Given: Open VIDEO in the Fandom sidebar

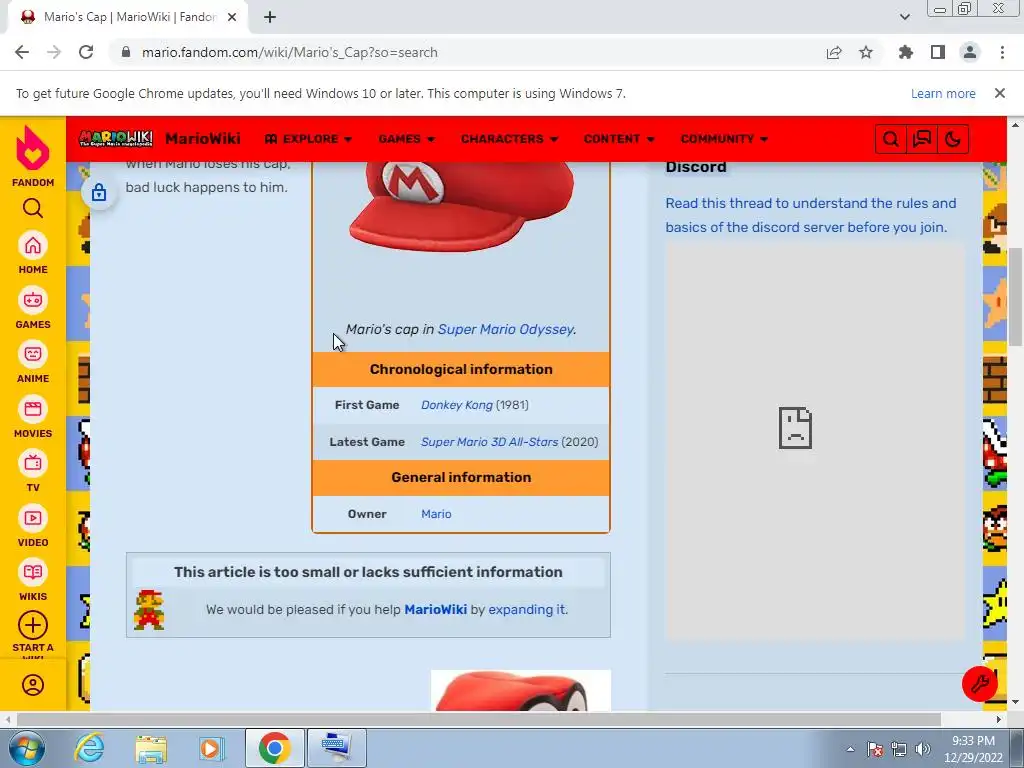Looking at the screenshot, I should click(x=33, y=526).
